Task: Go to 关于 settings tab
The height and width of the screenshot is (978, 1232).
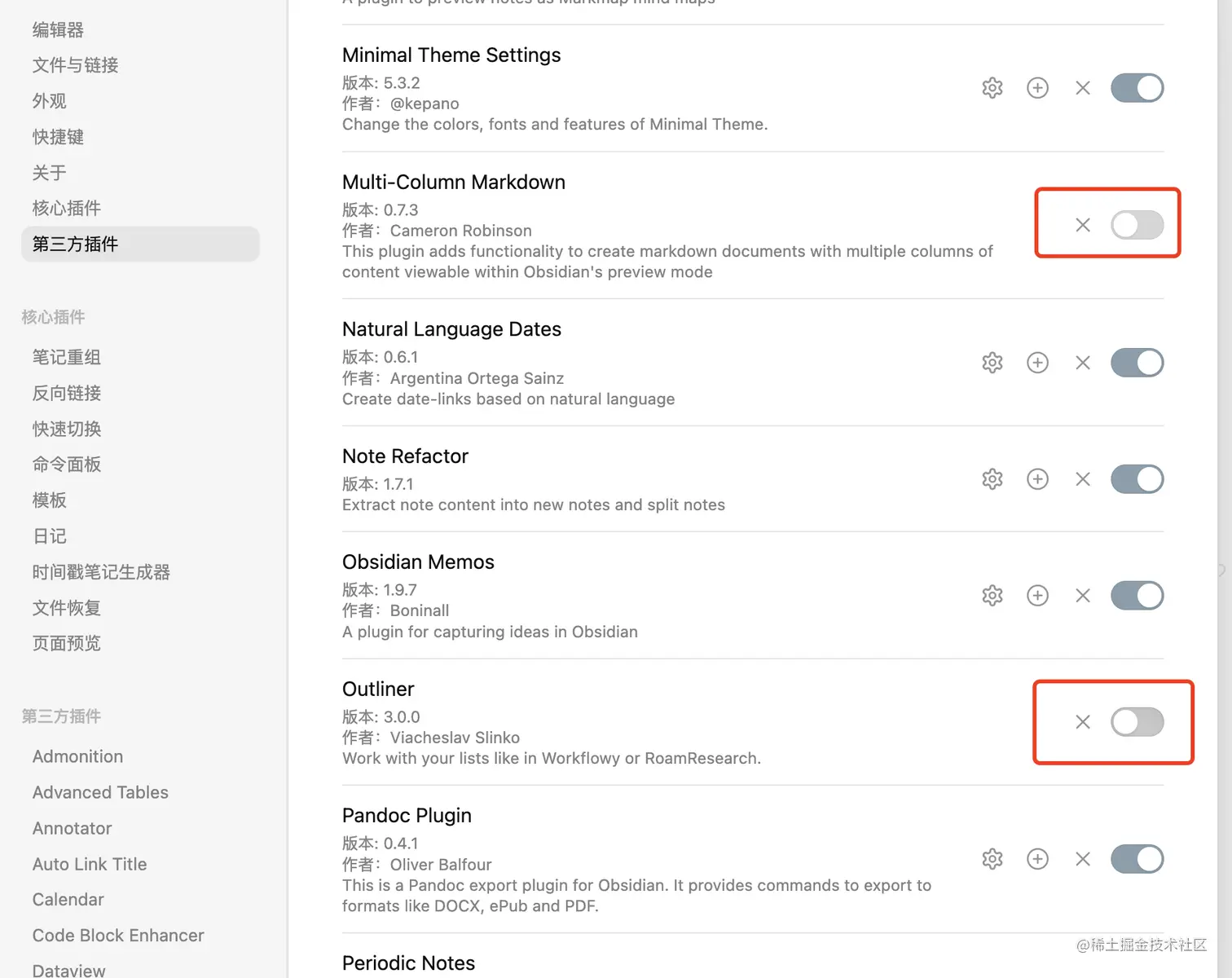Action: click(x=140, y=173)
